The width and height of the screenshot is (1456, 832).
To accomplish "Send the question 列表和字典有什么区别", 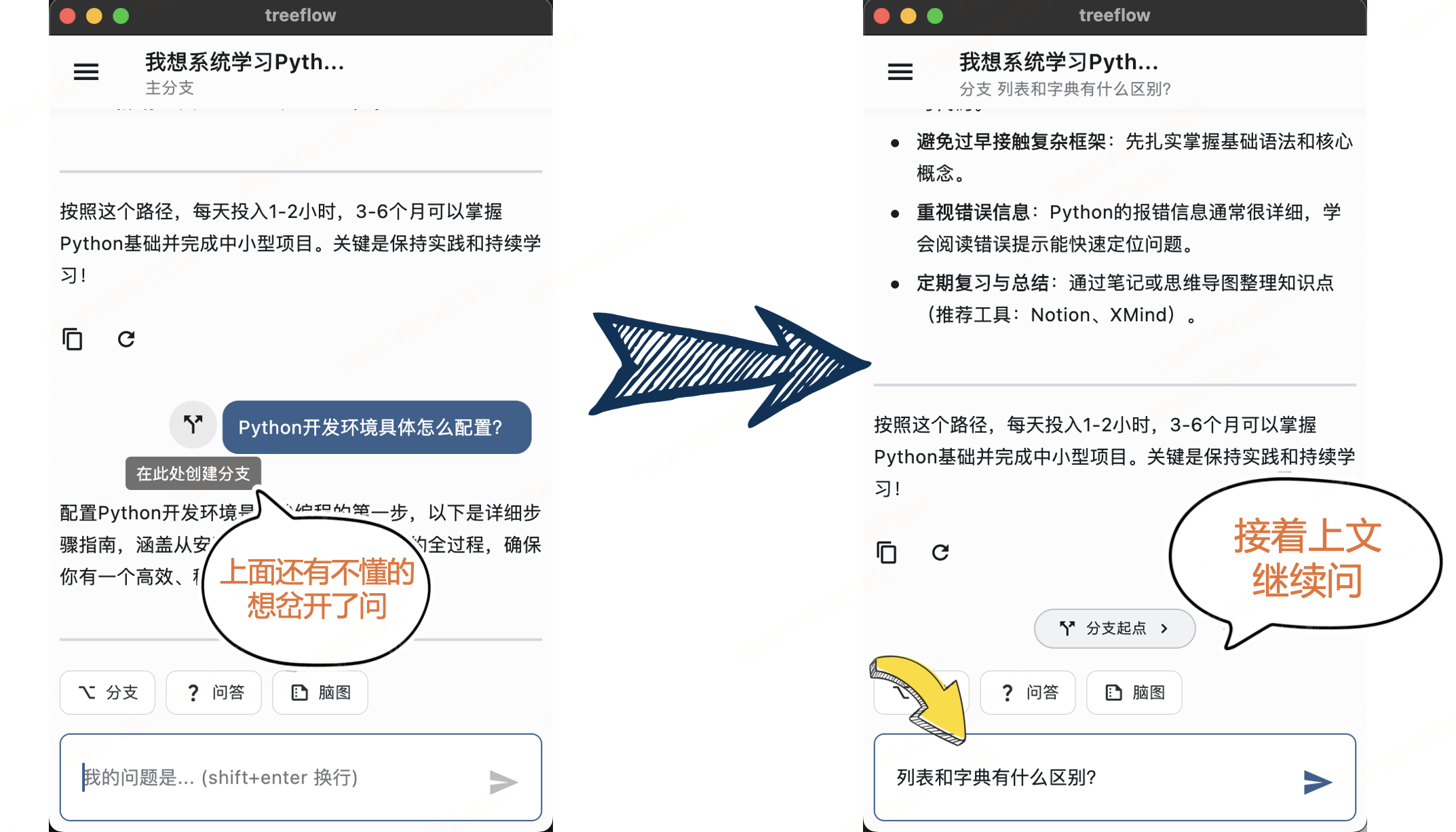I will 1318,782.
